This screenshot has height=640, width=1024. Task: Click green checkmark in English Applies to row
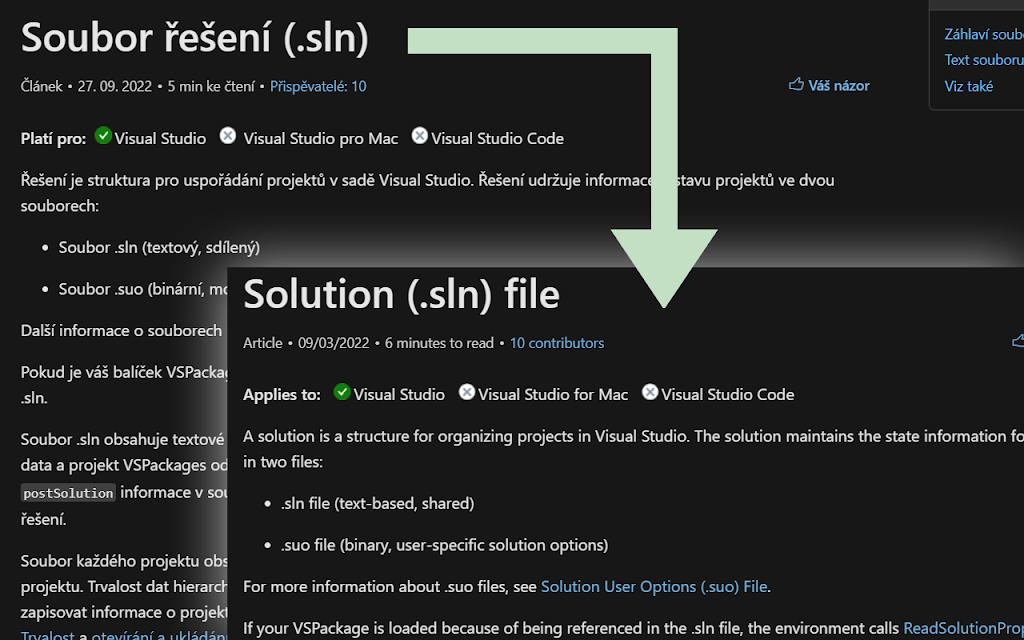tap(342, 392)
